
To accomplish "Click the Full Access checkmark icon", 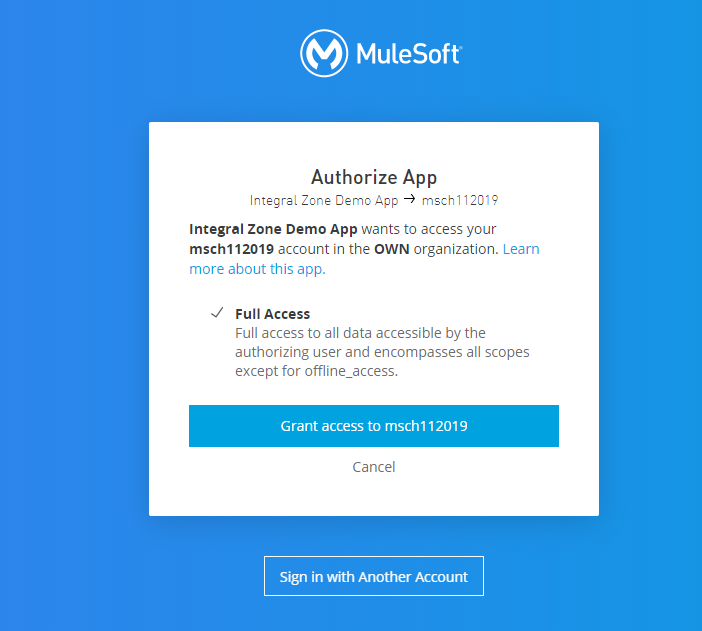I will pyautogui.click(x=217, y=313).
